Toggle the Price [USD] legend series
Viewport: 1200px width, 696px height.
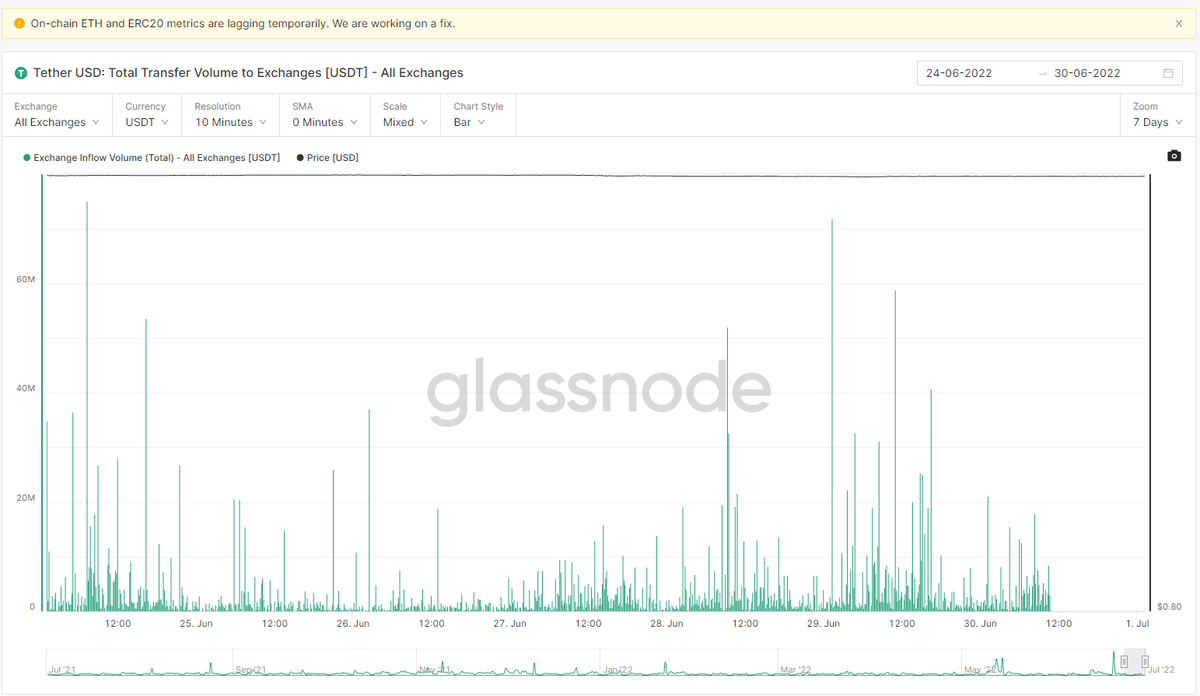tap(327, 158)
